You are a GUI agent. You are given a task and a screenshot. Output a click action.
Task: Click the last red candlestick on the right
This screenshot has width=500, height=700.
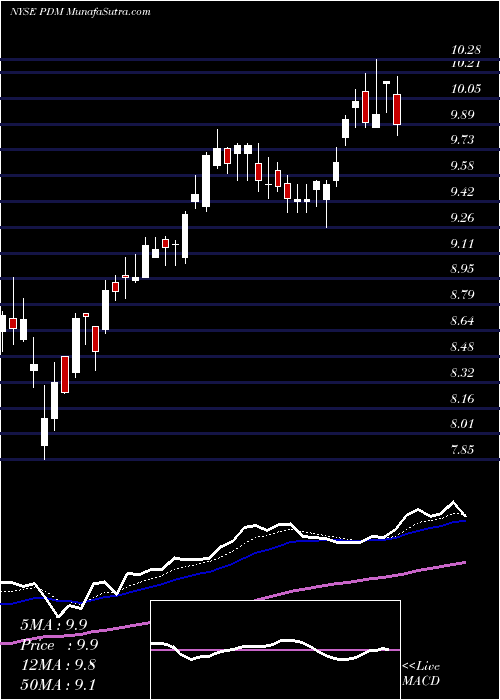397,107
